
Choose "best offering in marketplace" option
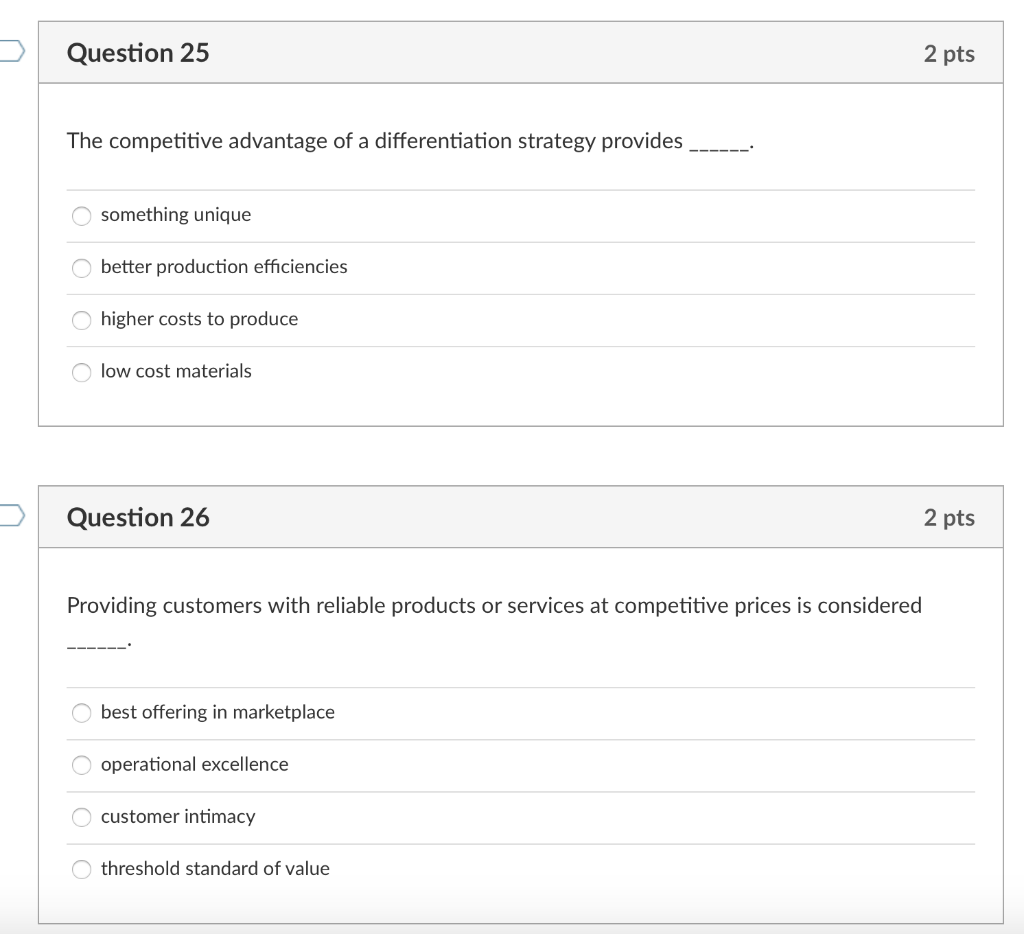coord(81,713)
